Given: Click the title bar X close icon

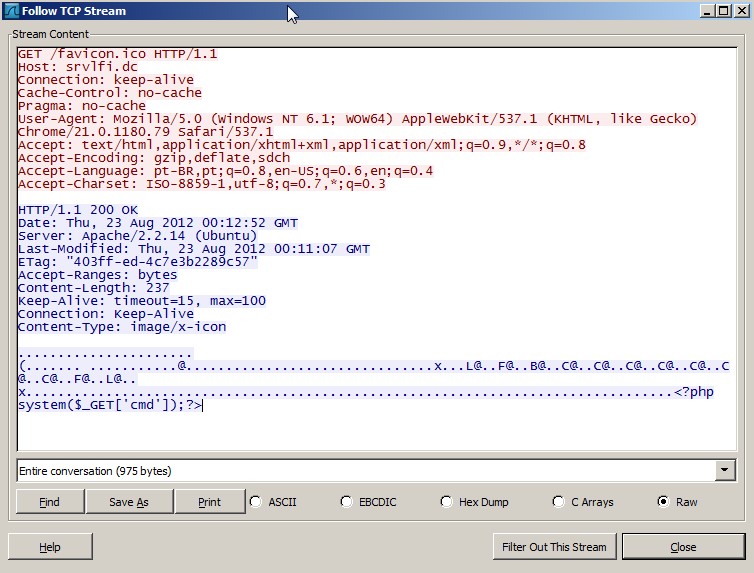Looking at the screenshot, I should [x=741, y=11].
